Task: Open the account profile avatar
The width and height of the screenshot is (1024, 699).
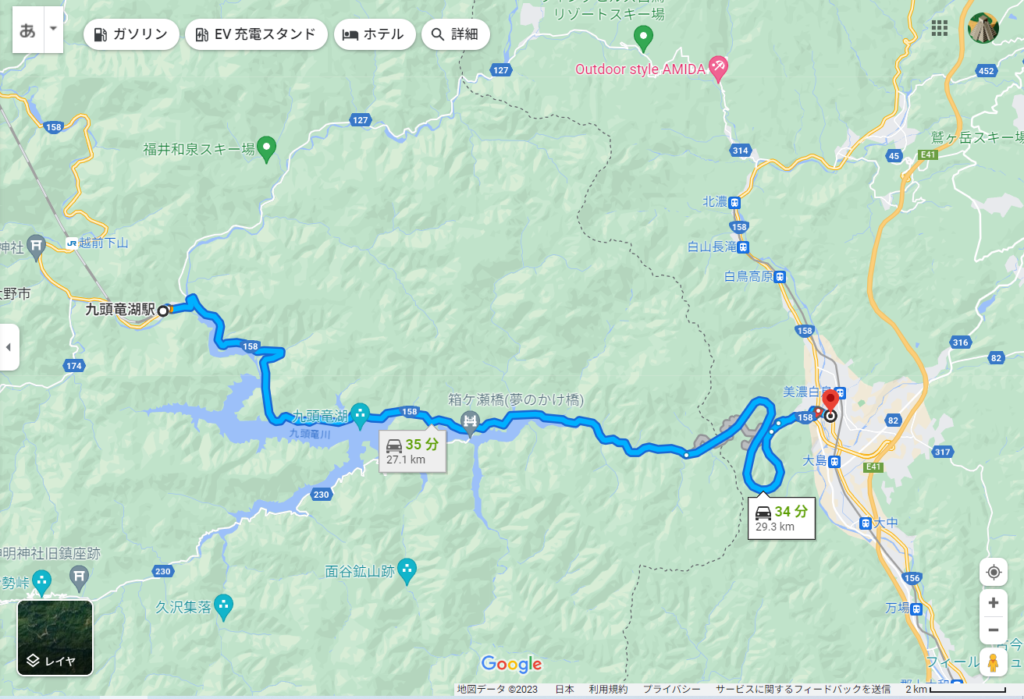Action: (x=983, y=28)
